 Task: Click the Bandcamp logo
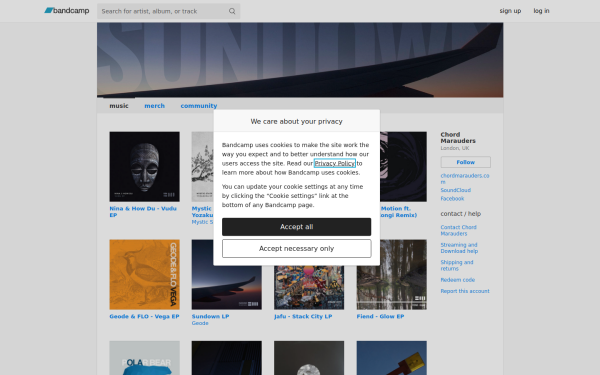click(x=67, y=11)
